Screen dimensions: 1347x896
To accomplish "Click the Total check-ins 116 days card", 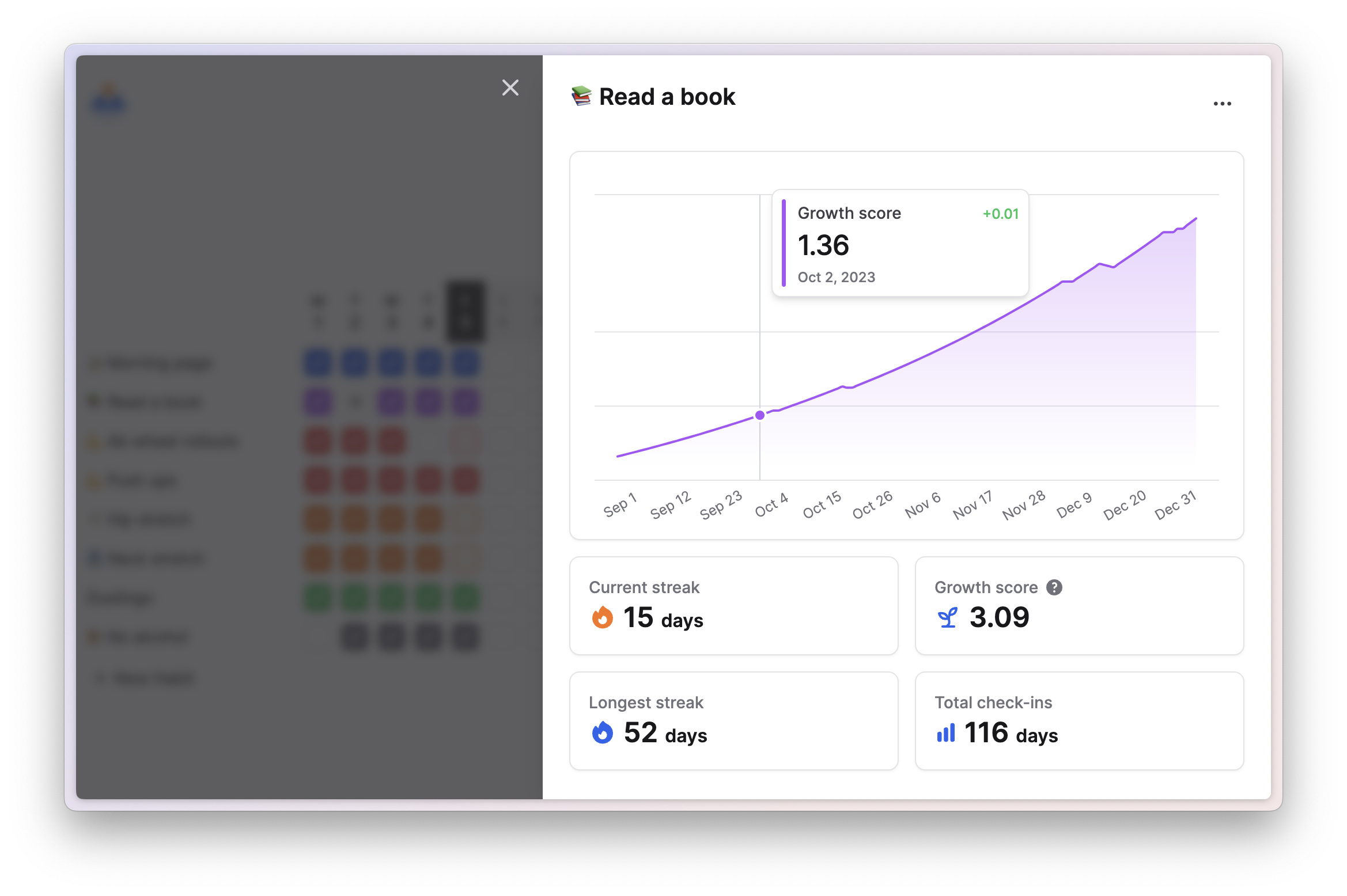I will pyautogui.click(x=1079, y=720).
